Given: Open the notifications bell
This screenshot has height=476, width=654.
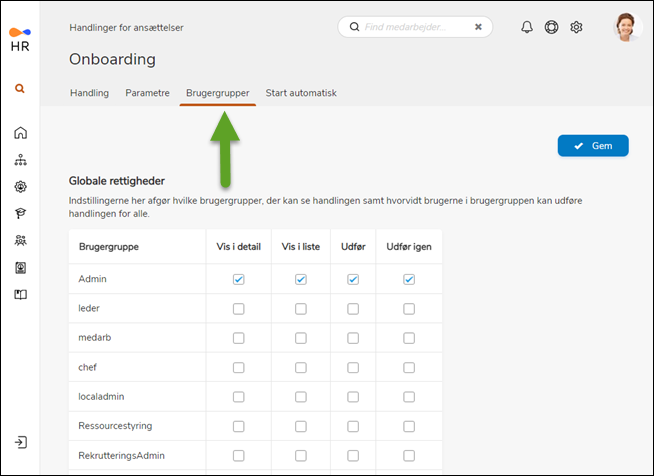Looking at the screenshot, I should (x=527, y=27).
